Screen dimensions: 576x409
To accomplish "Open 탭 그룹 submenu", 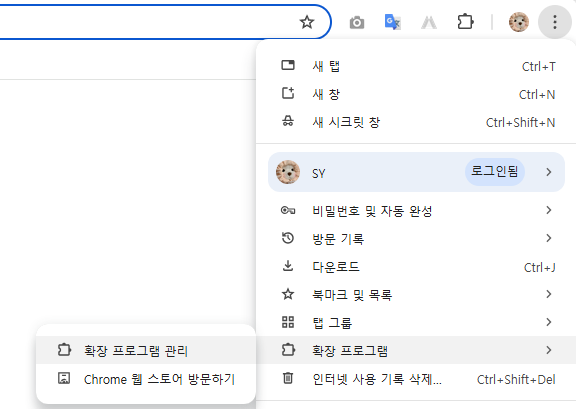I will coord(416,322).
